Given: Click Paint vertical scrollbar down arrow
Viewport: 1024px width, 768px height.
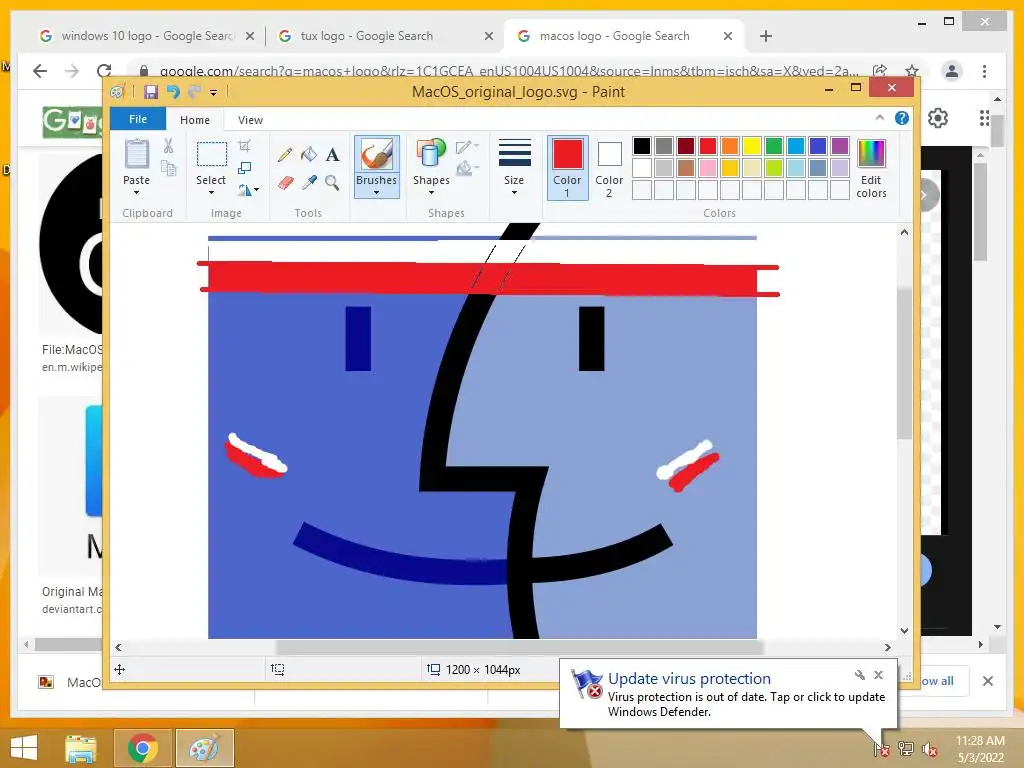Looking at the screenshot, I should (x=904, y=631).
